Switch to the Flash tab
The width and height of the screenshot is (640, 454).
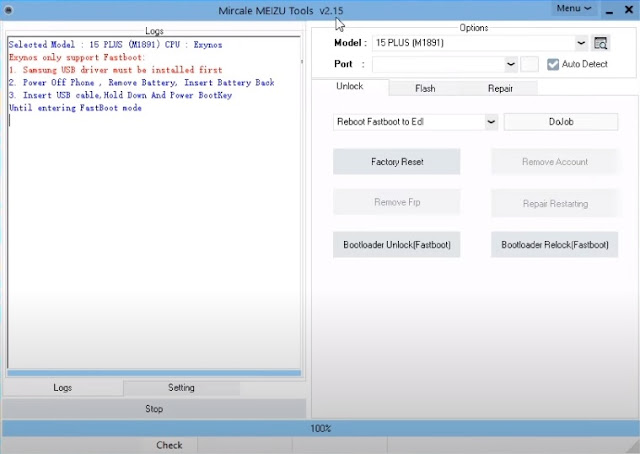pos(425,88)
